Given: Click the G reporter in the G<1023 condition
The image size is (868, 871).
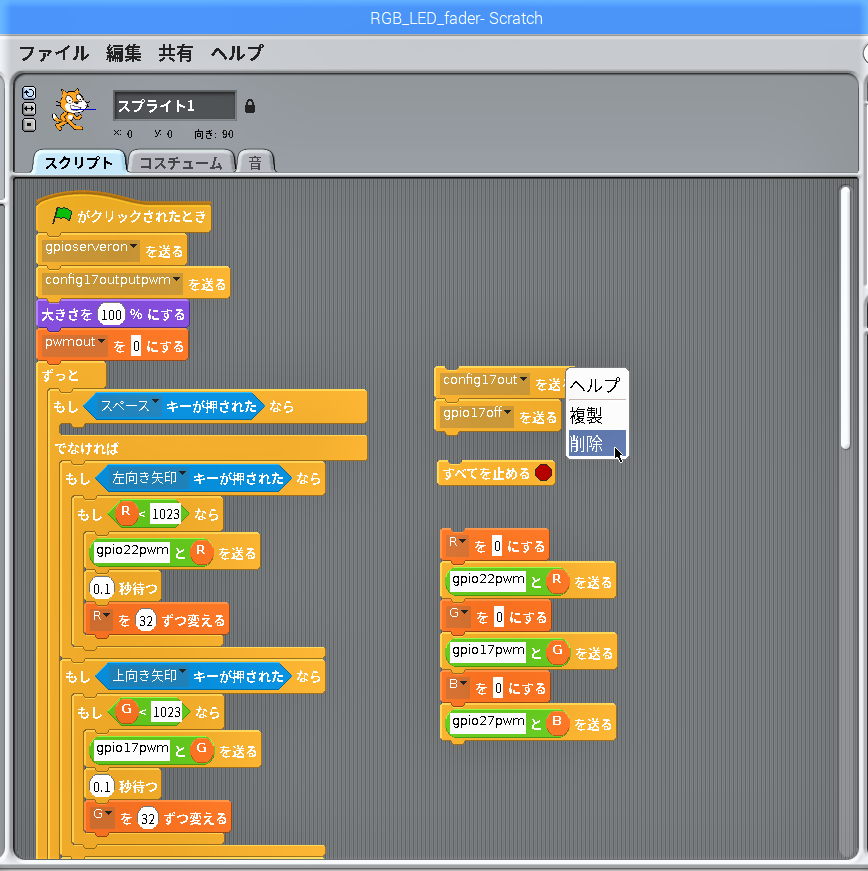Looking at the screenshot, I should [x=127, y=710].
